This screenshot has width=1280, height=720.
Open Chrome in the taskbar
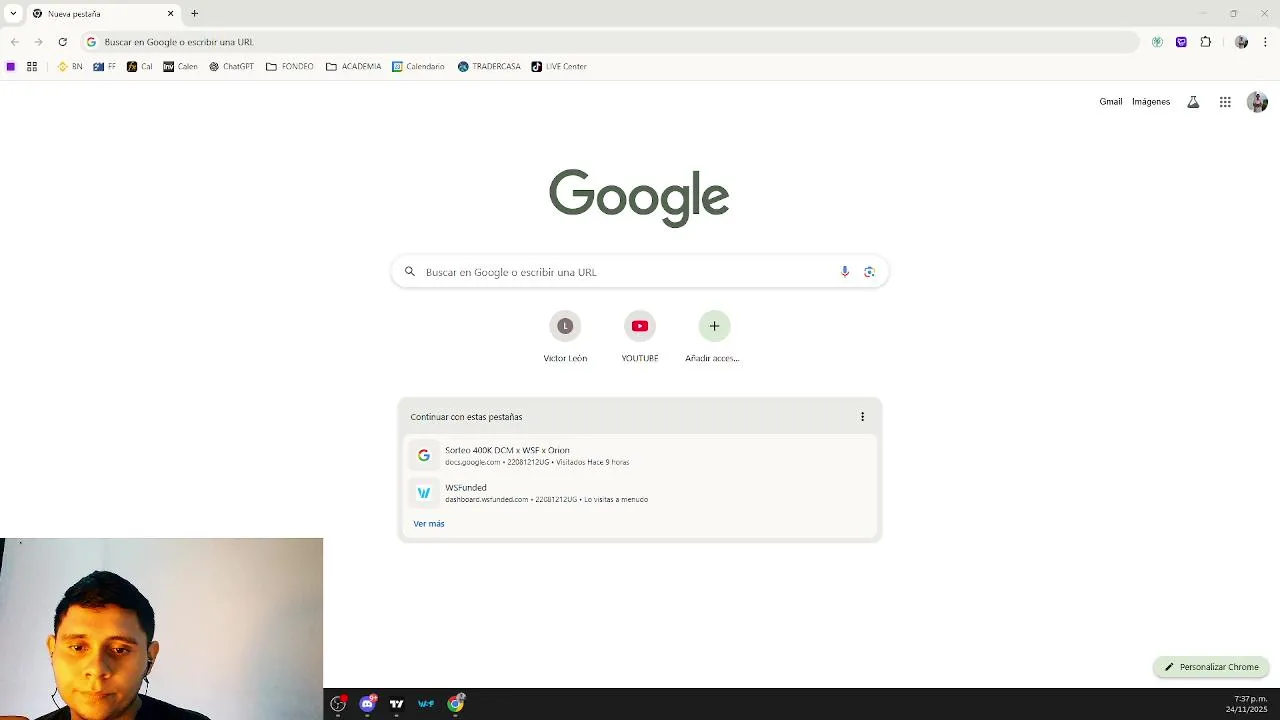[x=456, y=704]
